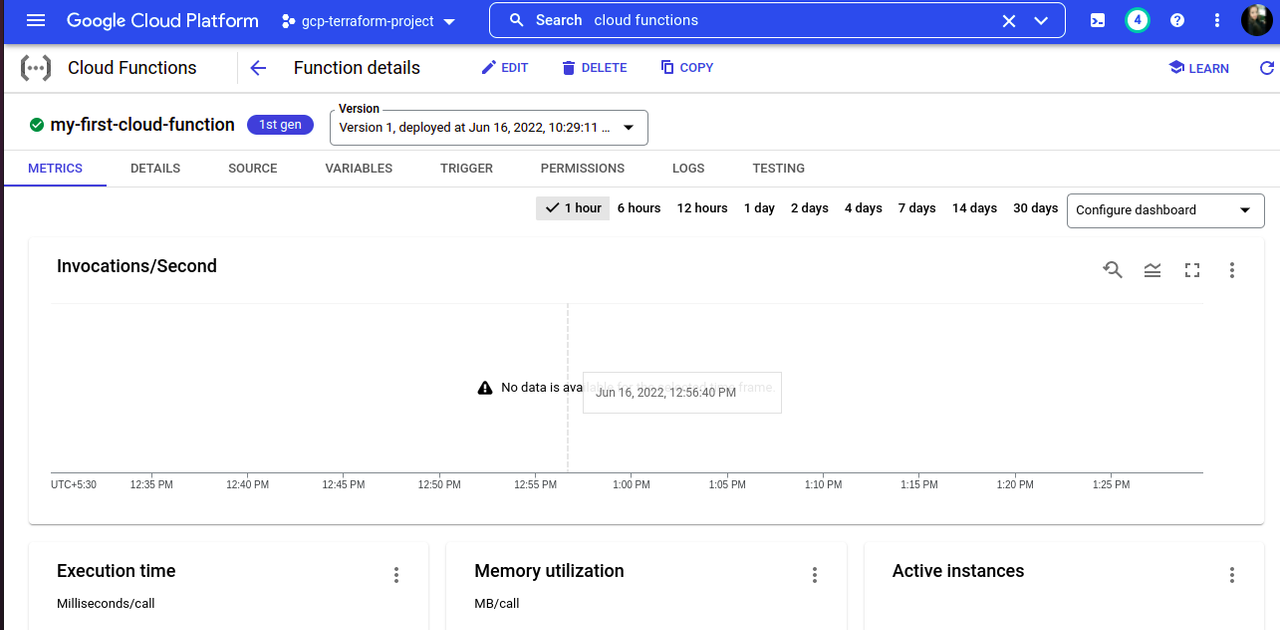The width and height of the screenshot is (1280, 630).
Task: Open the help question mark icon
Action: coord(1177,20)
